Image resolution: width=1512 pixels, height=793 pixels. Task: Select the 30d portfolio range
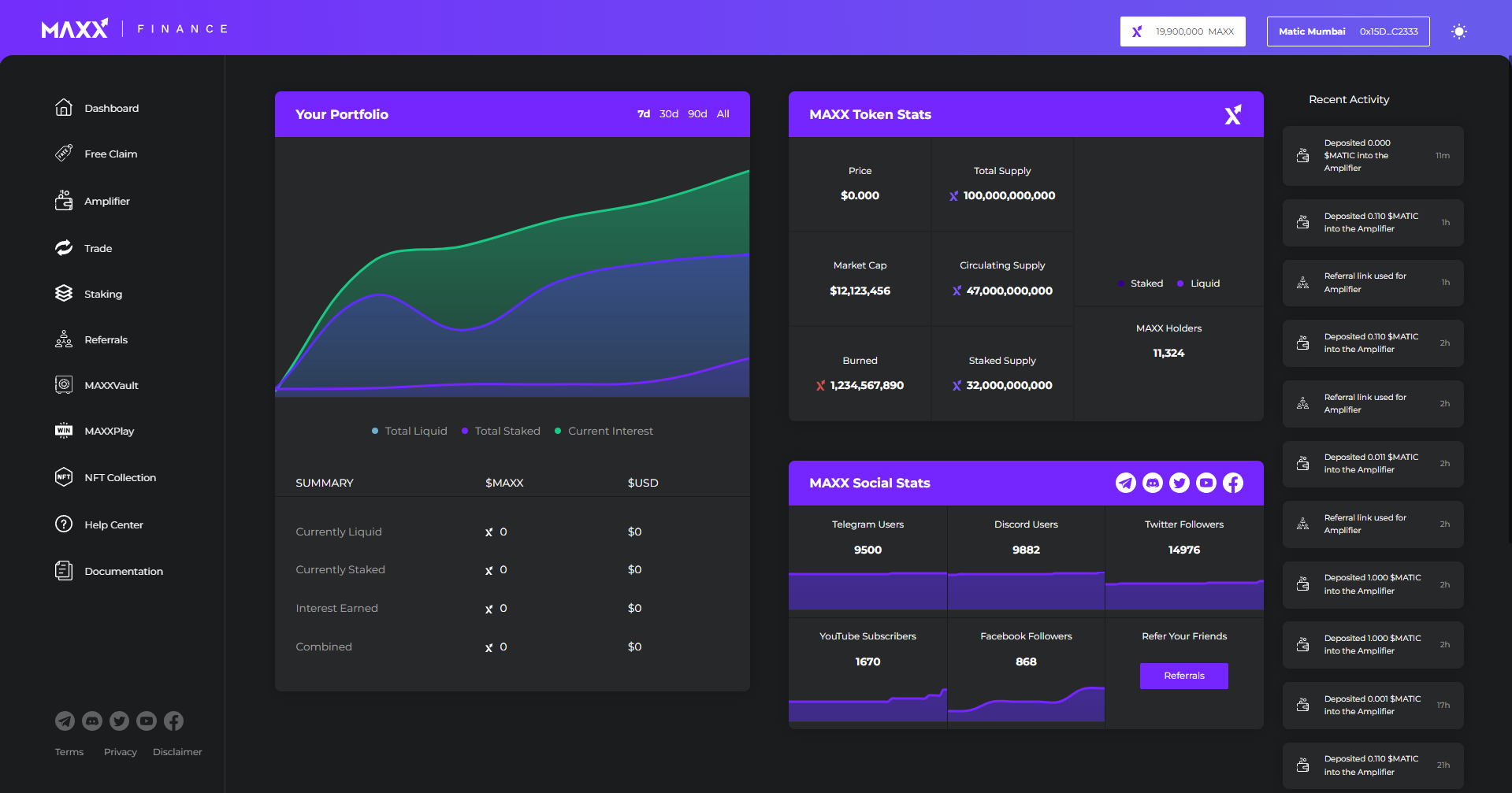coord(669,114)
